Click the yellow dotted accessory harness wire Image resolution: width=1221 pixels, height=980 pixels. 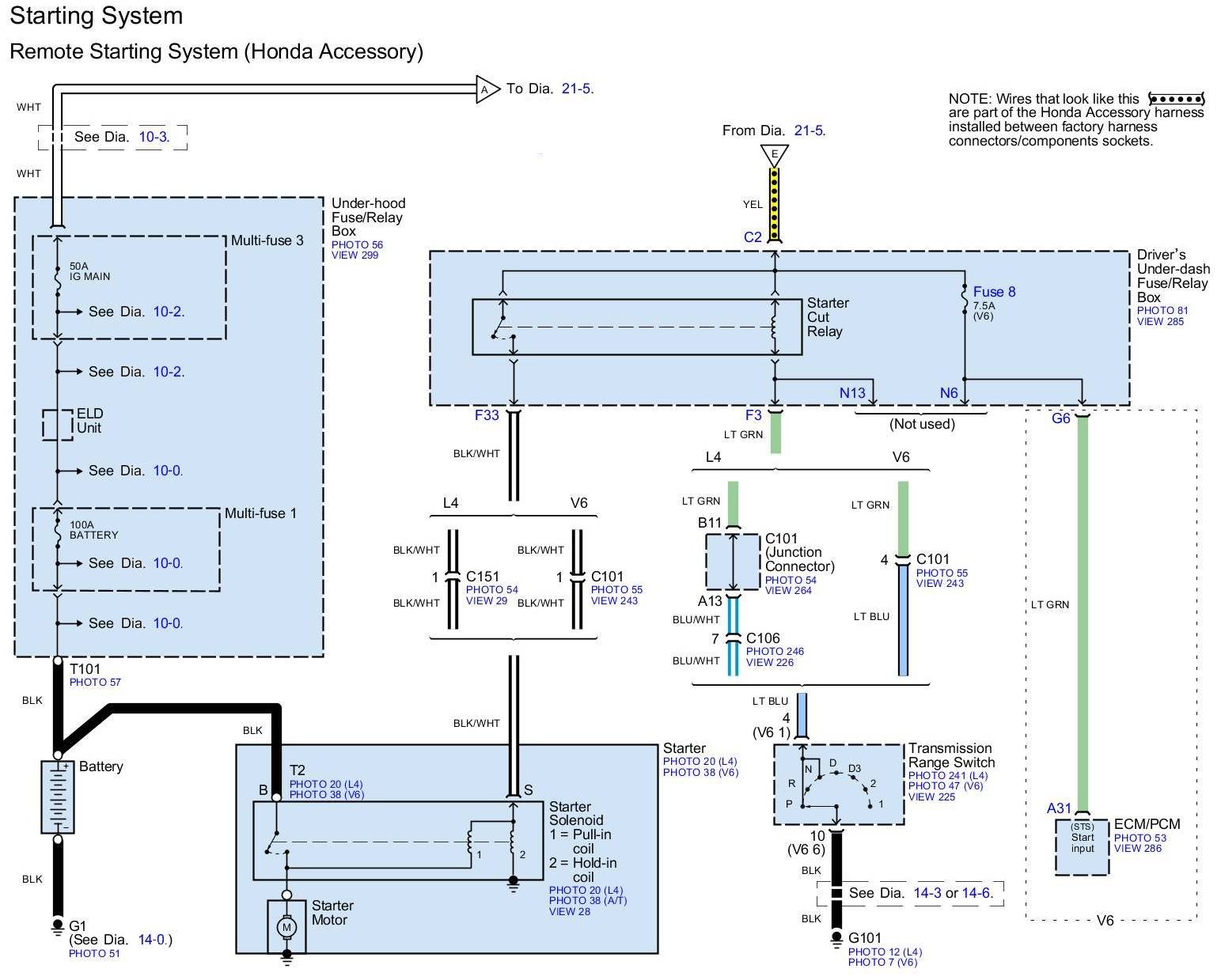(775, 204)
